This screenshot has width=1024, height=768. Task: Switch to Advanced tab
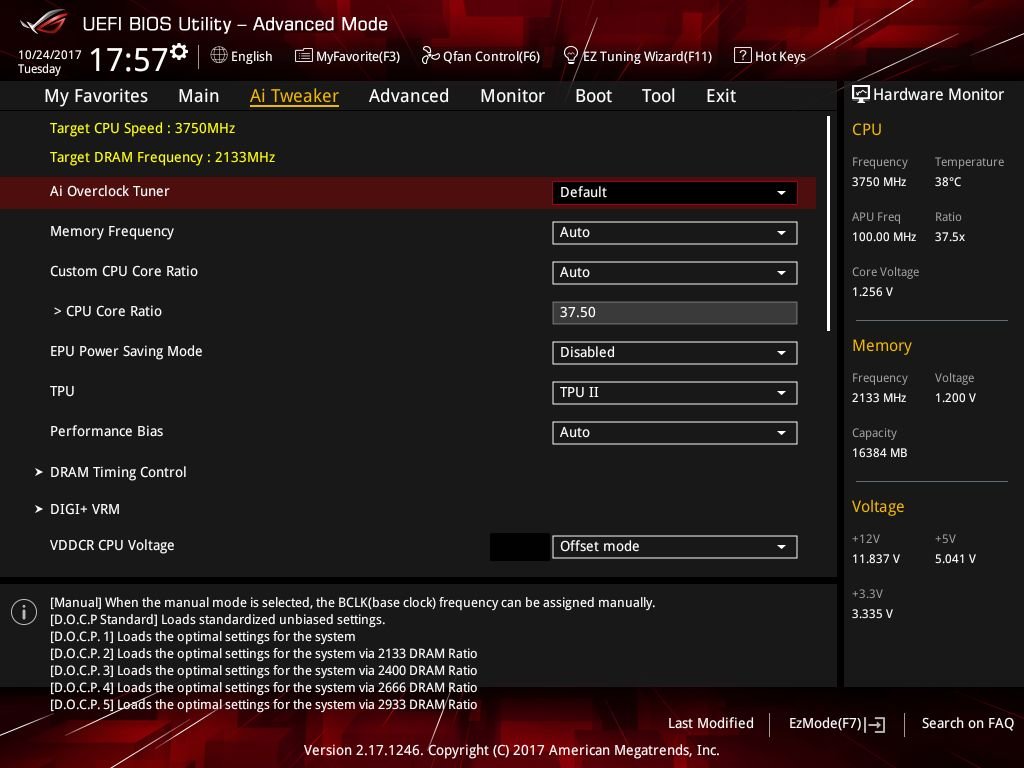coord(409,96)
